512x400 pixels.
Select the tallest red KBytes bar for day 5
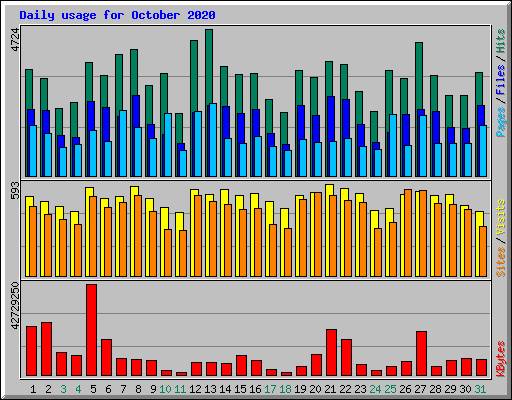pyautogui.click(x=92, y=330)
